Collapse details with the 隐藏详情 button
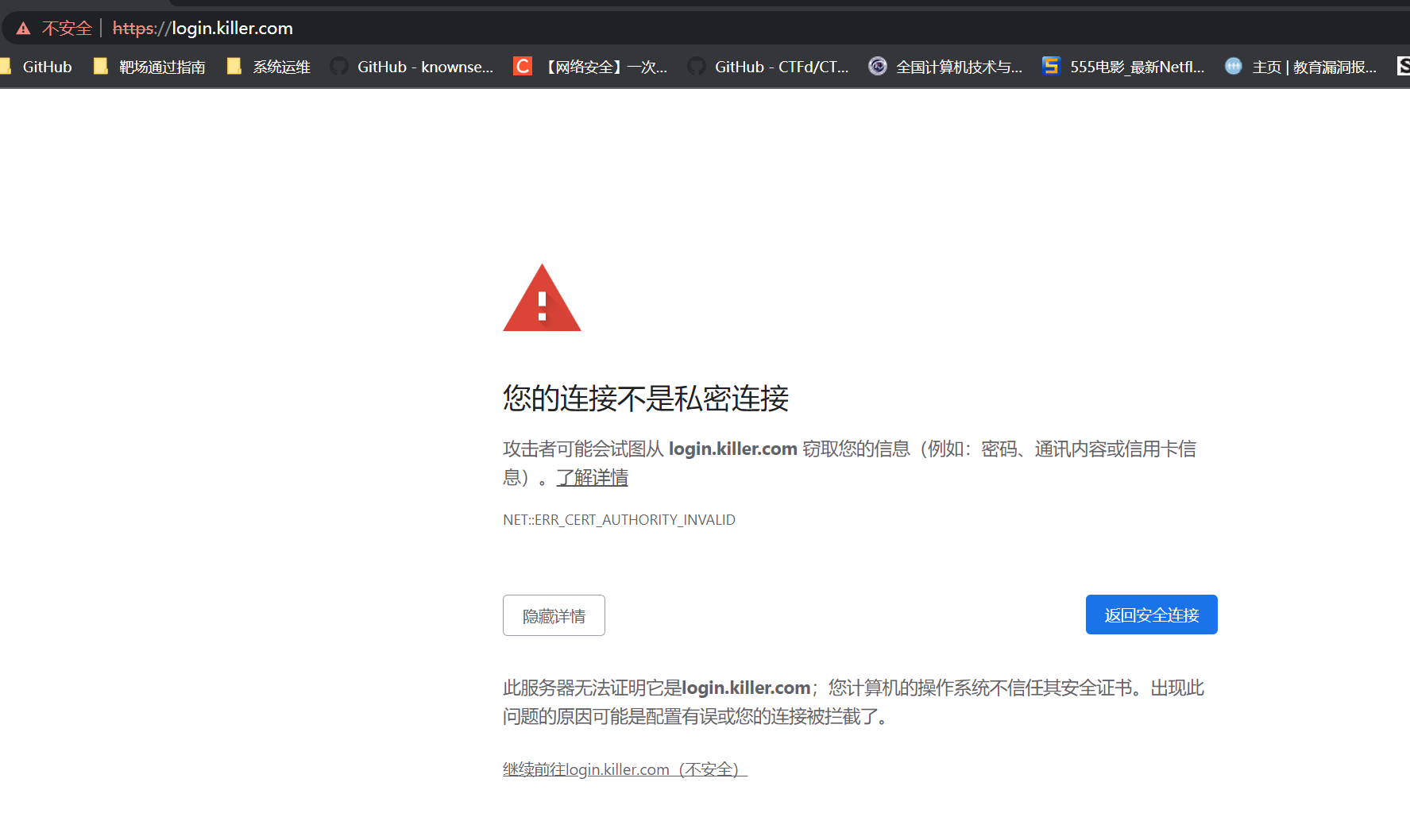This screenshot has height=840, width=1410. pyautogui.click(x=554, y=615)
